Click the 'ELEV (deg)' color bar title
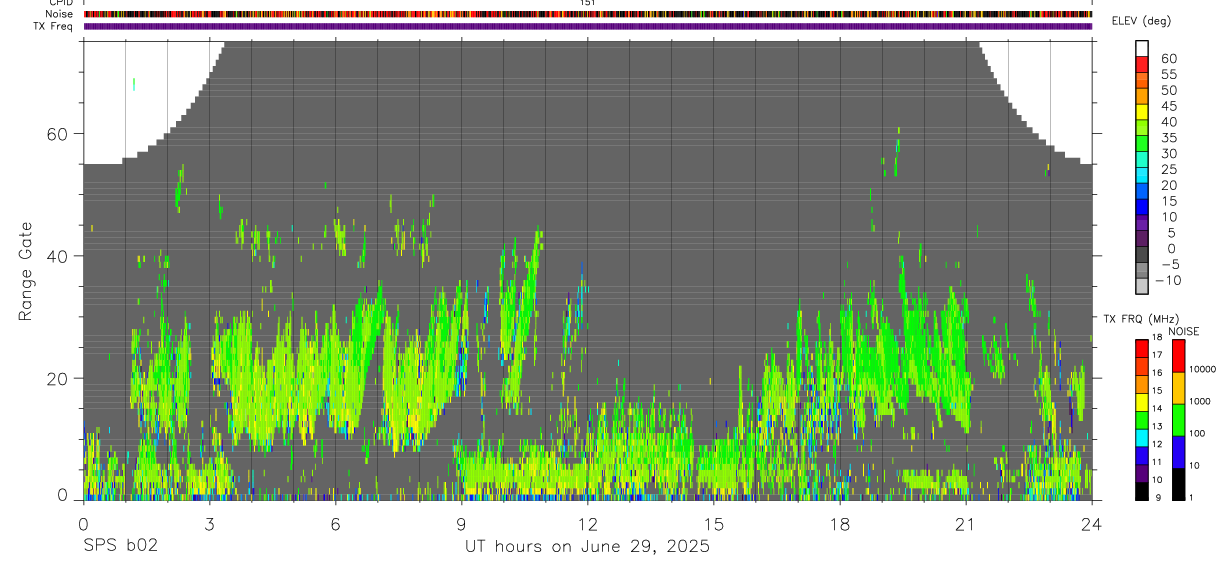Screen dimensions: 1228x567 (x=1142, y=21)
